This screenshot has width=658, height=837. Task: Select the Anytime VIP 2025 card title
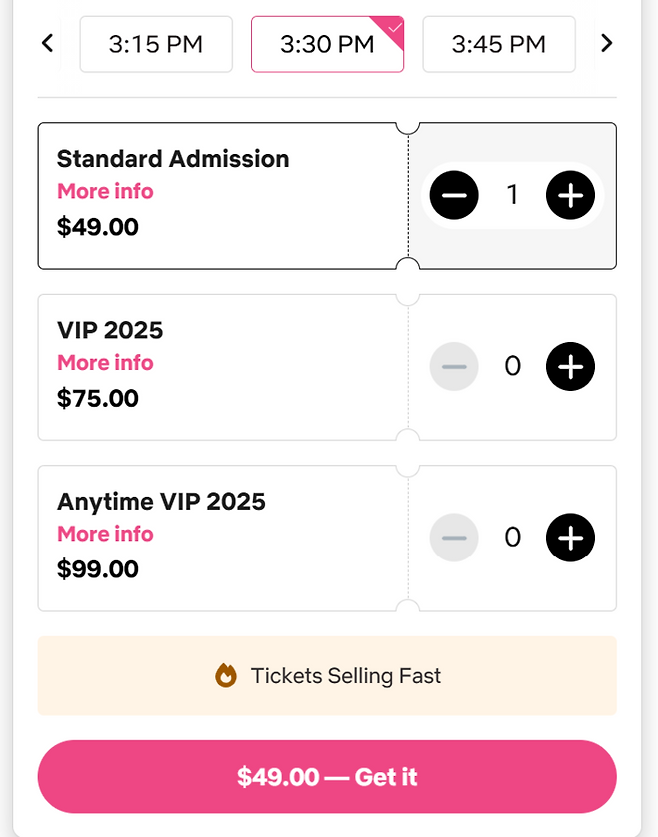pyautogui.click(x=161, y=501)
